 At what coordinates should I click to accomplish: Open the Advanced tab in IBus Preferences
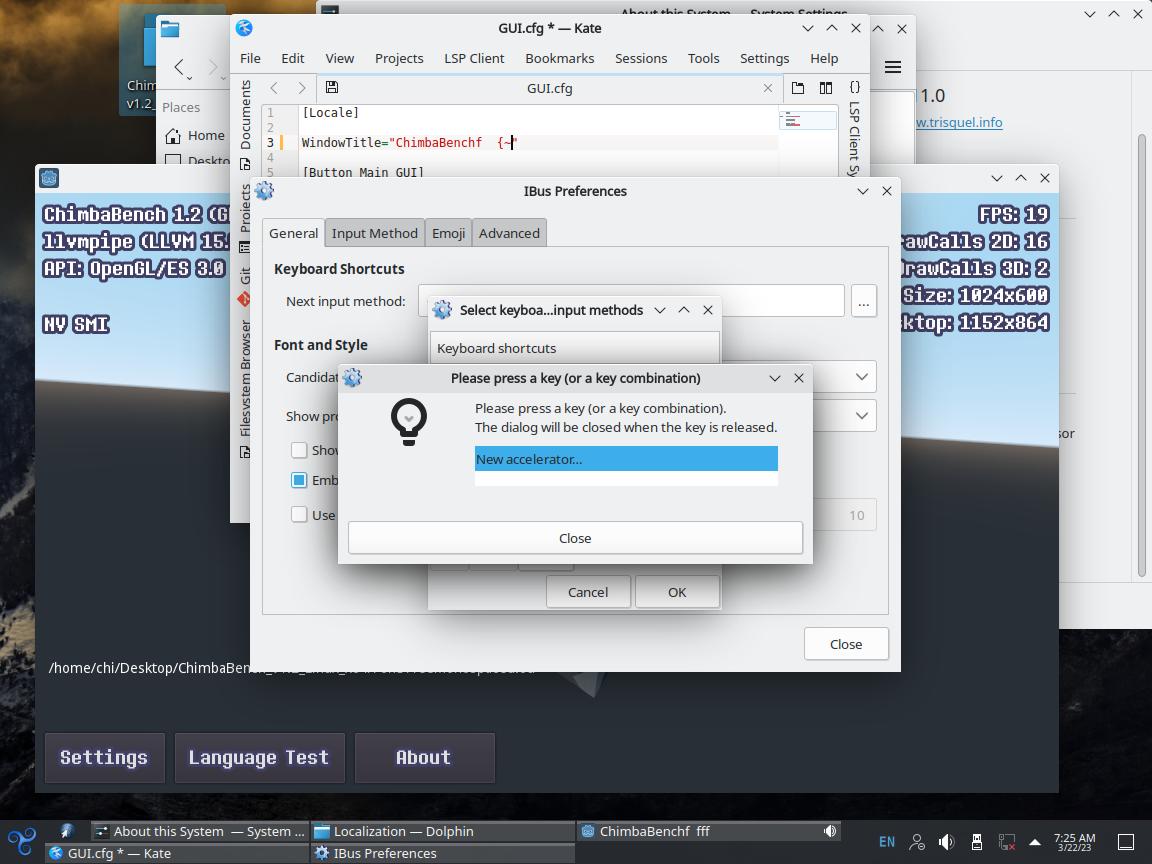(509, 233)
